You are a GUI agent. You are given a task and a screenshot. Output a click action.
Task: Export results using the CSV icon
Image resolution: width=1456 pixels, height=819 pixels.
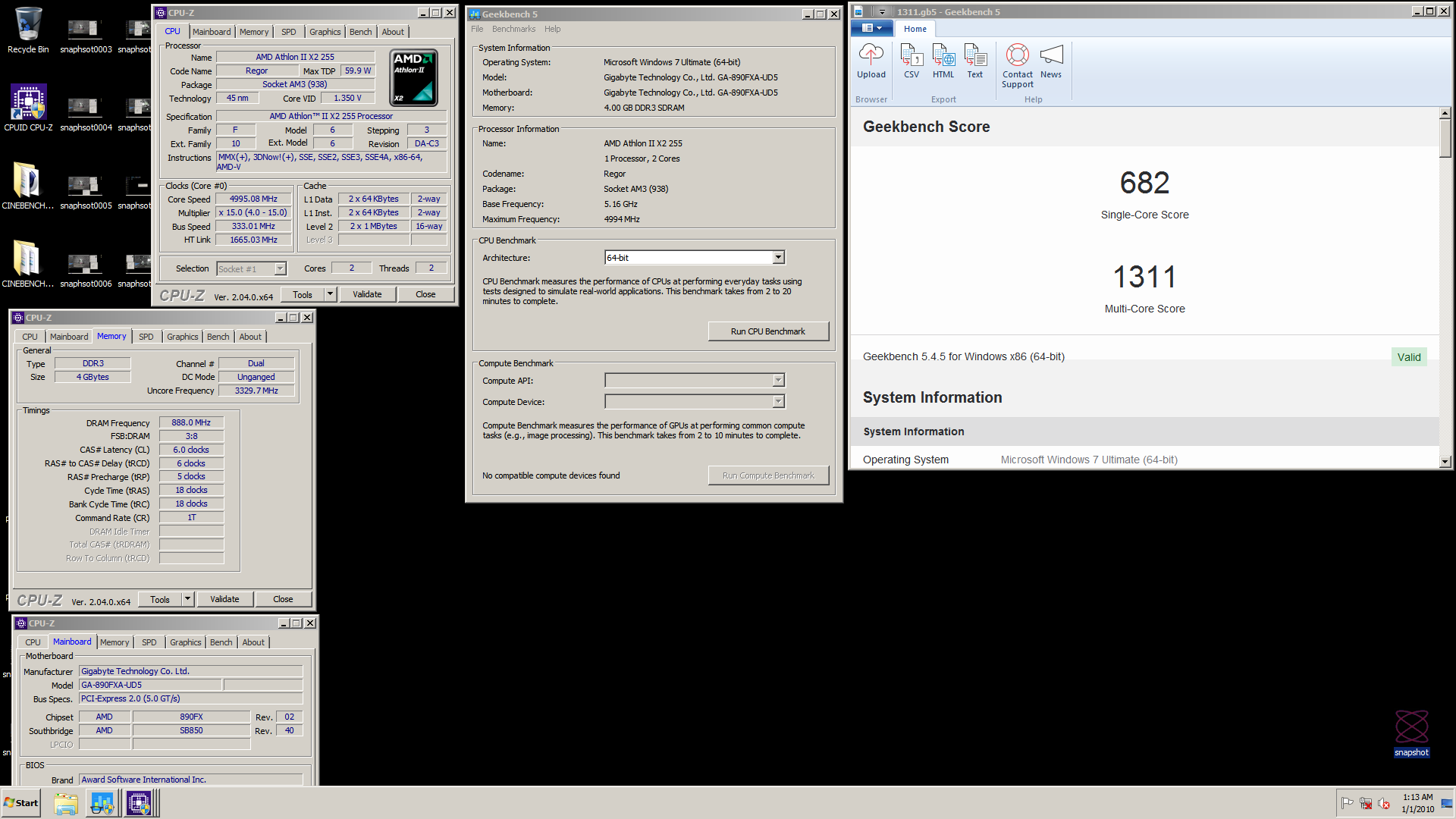point(912,61)
